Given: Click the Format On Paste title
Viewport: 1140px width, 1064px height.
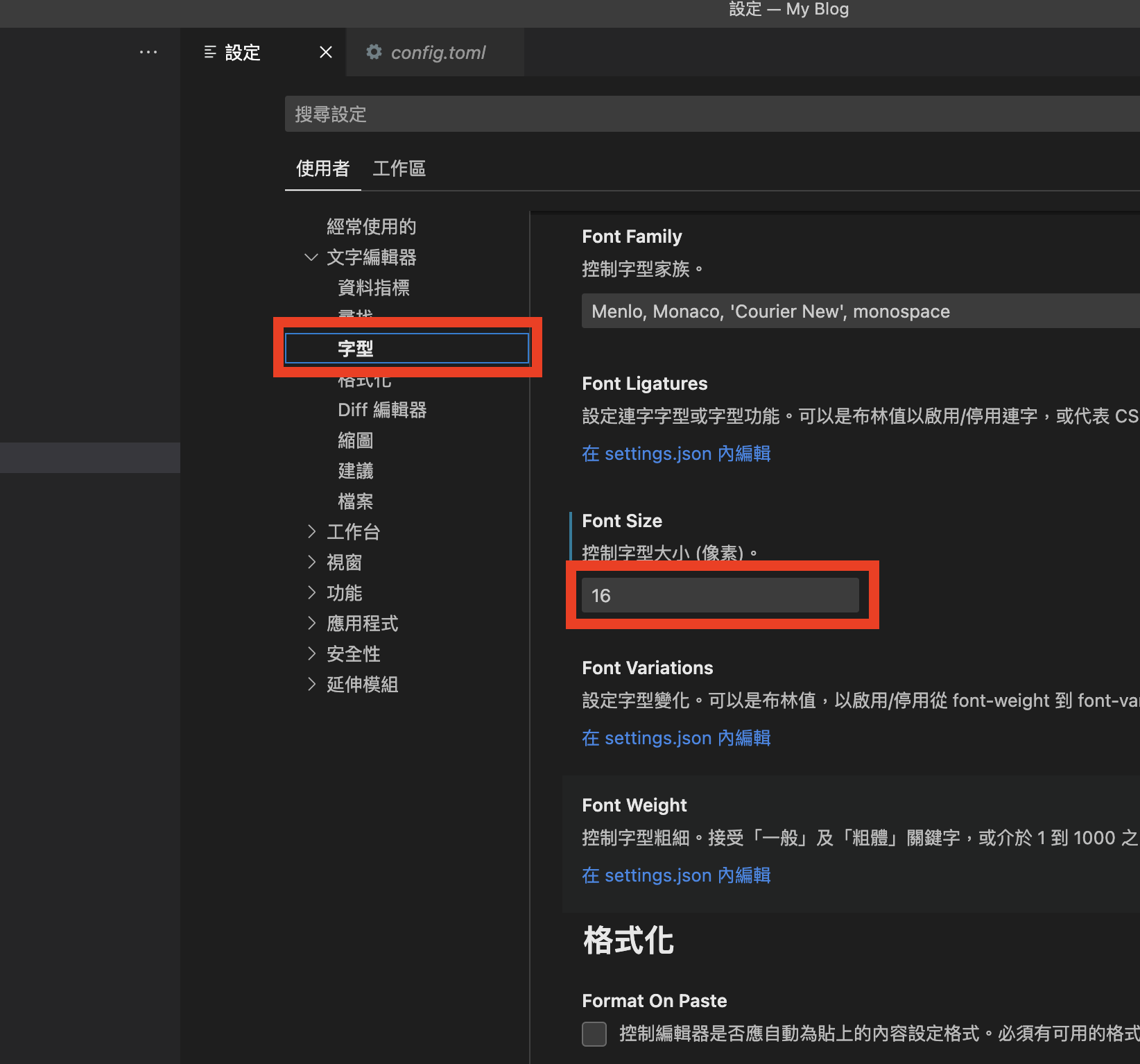Looking at the screenshot, I should [x=655, y=1001].
